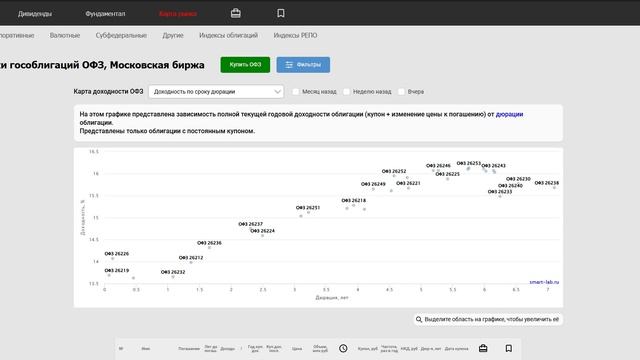Open the portfolio briefcase icon in top navigation

pos(236,13)
